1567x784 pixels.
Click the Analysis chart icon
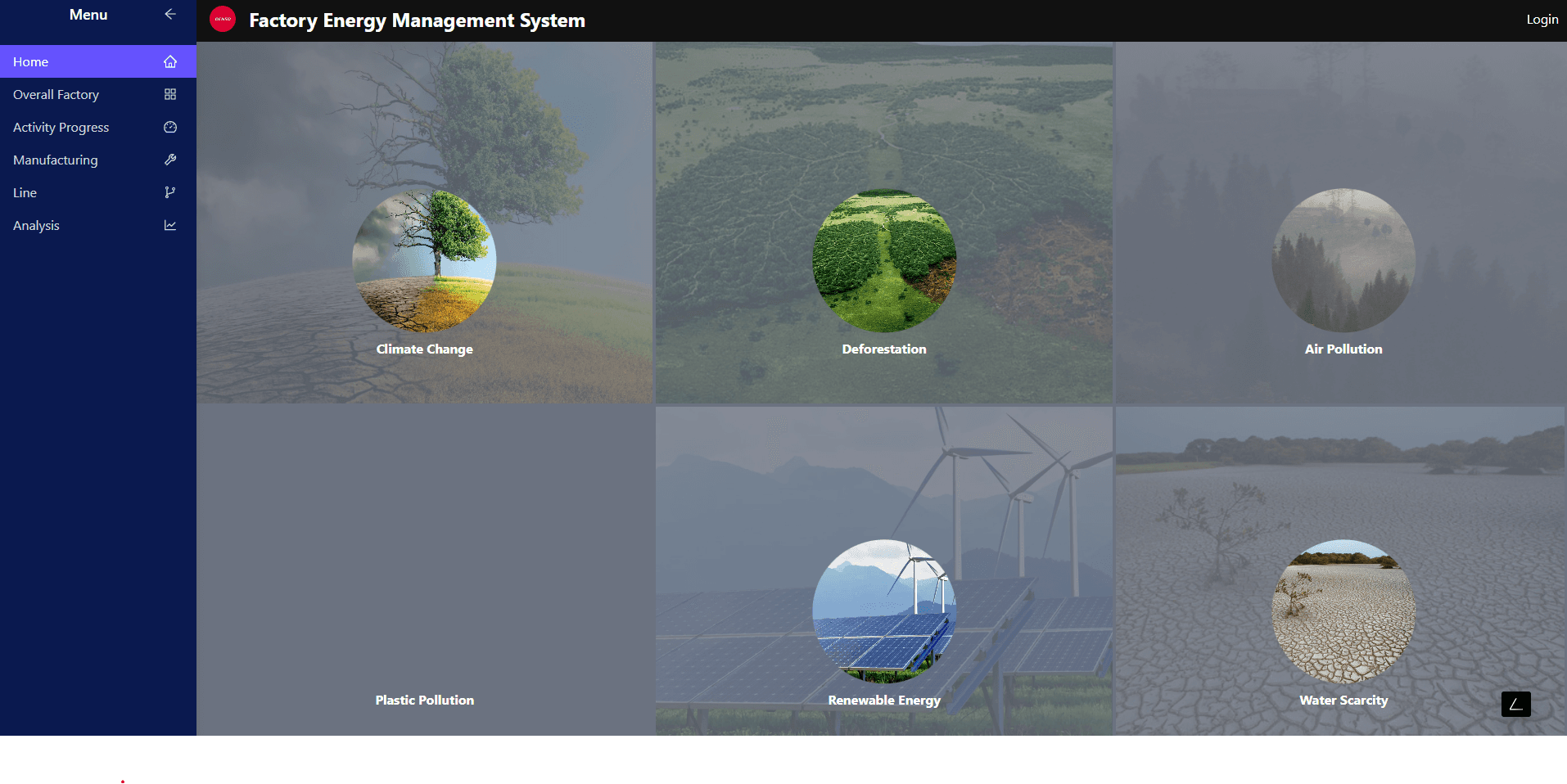[170, 225]
